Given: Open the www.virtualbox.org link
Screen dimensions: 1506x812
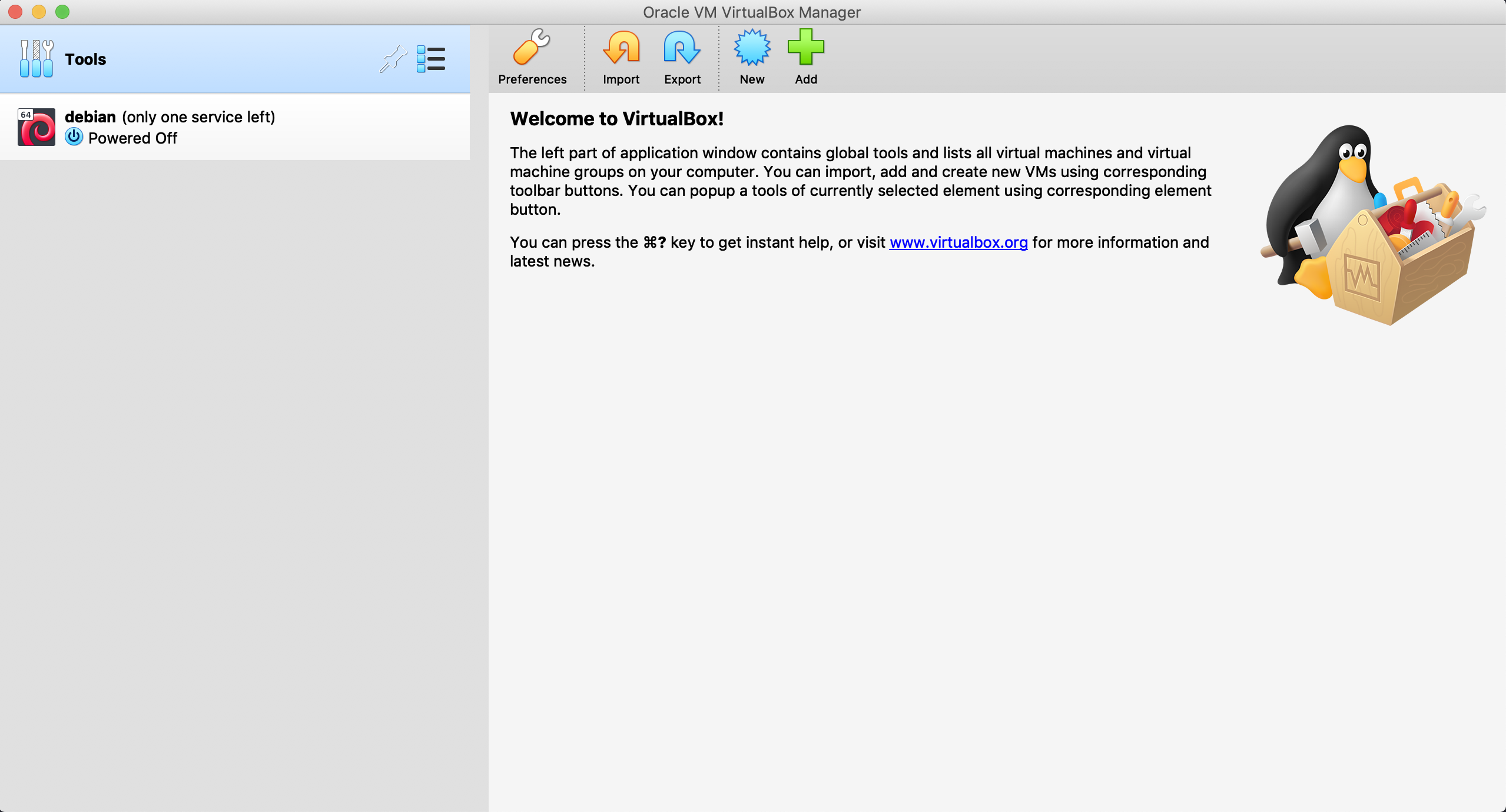Looking at the screenshot, I should (958, 242).
